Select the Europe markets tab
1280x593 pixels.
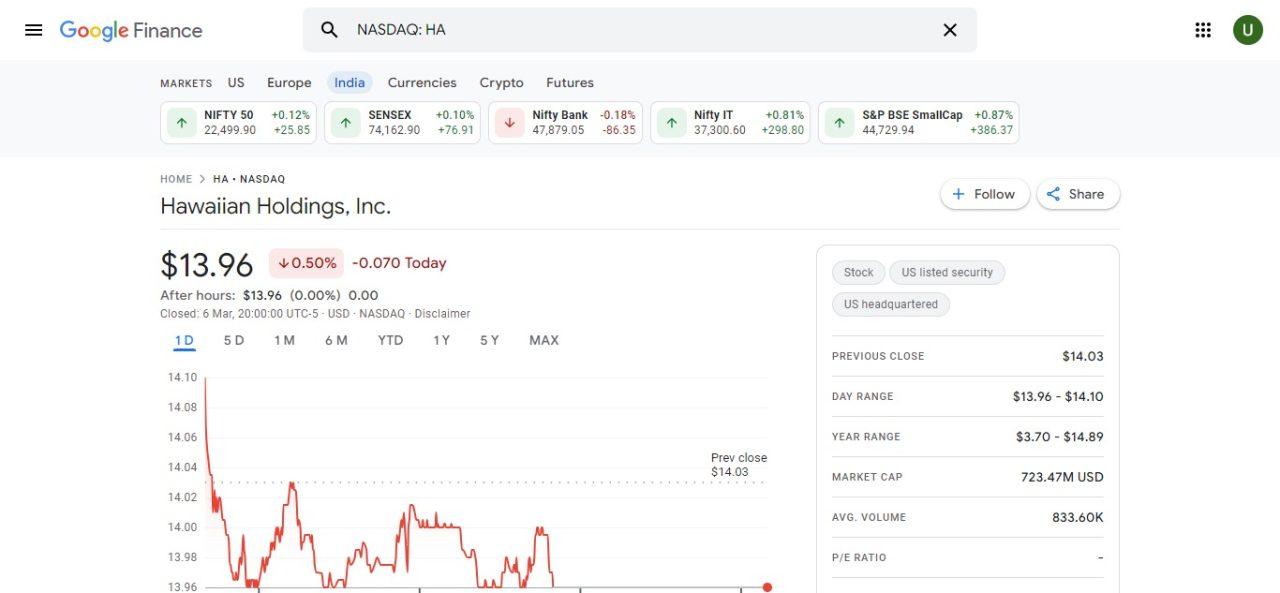pyautogui.click(x=289, y=83)
